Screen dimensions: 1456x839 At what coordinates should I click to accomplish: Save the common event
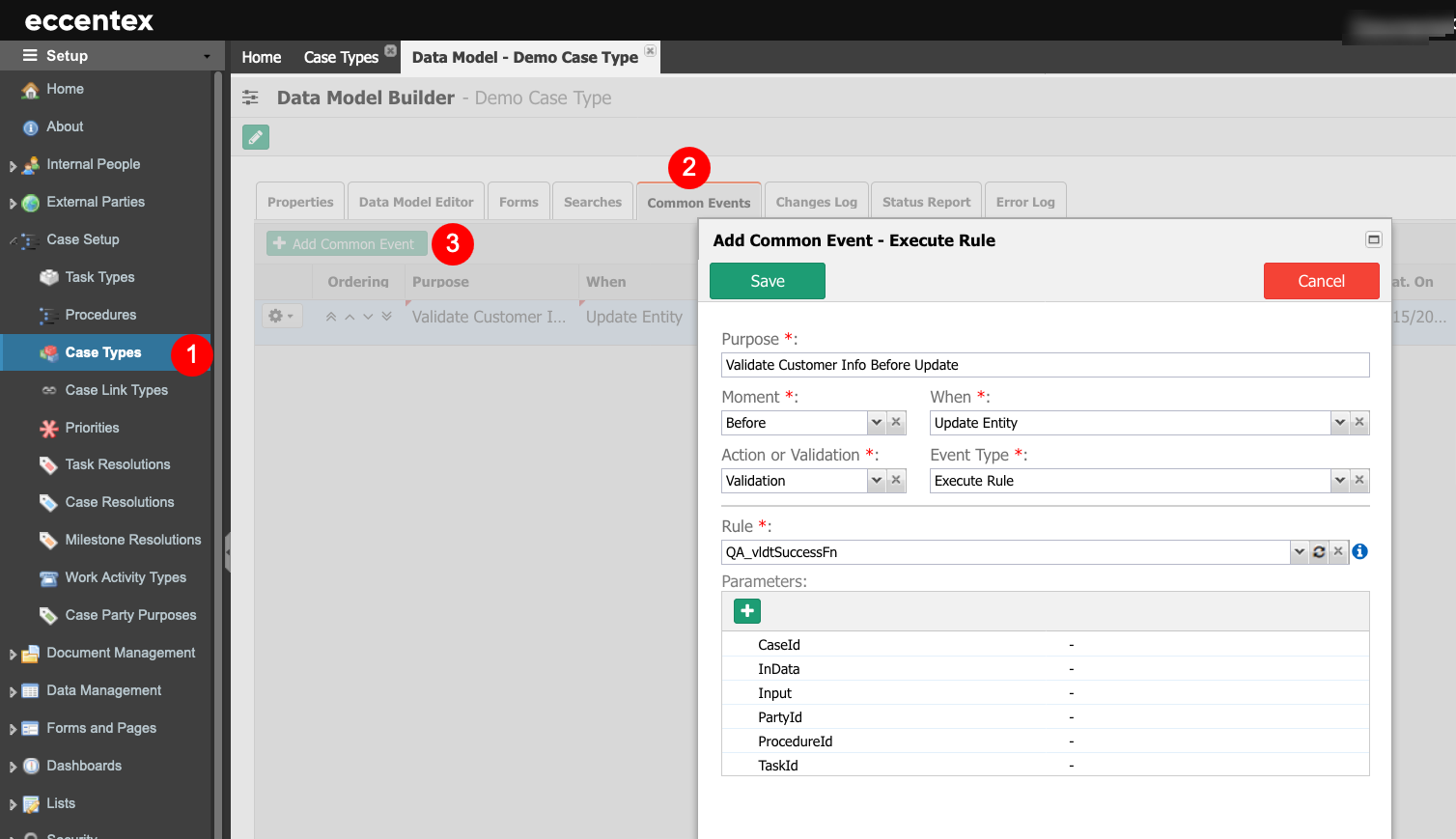coord(767,281)
